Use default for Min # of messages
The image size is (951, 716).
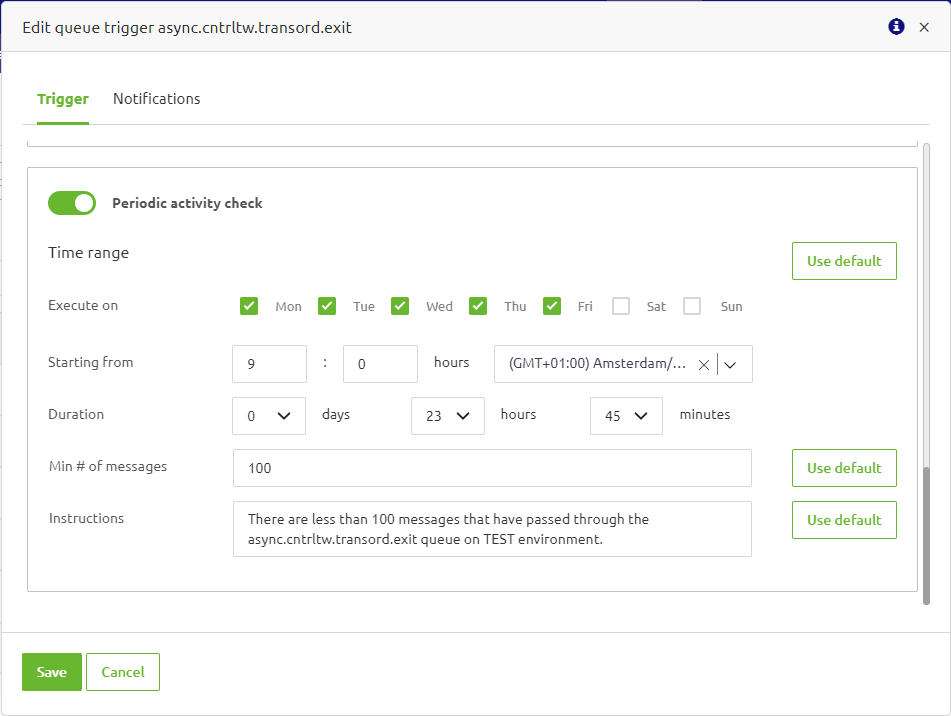(x=844, y=467)
